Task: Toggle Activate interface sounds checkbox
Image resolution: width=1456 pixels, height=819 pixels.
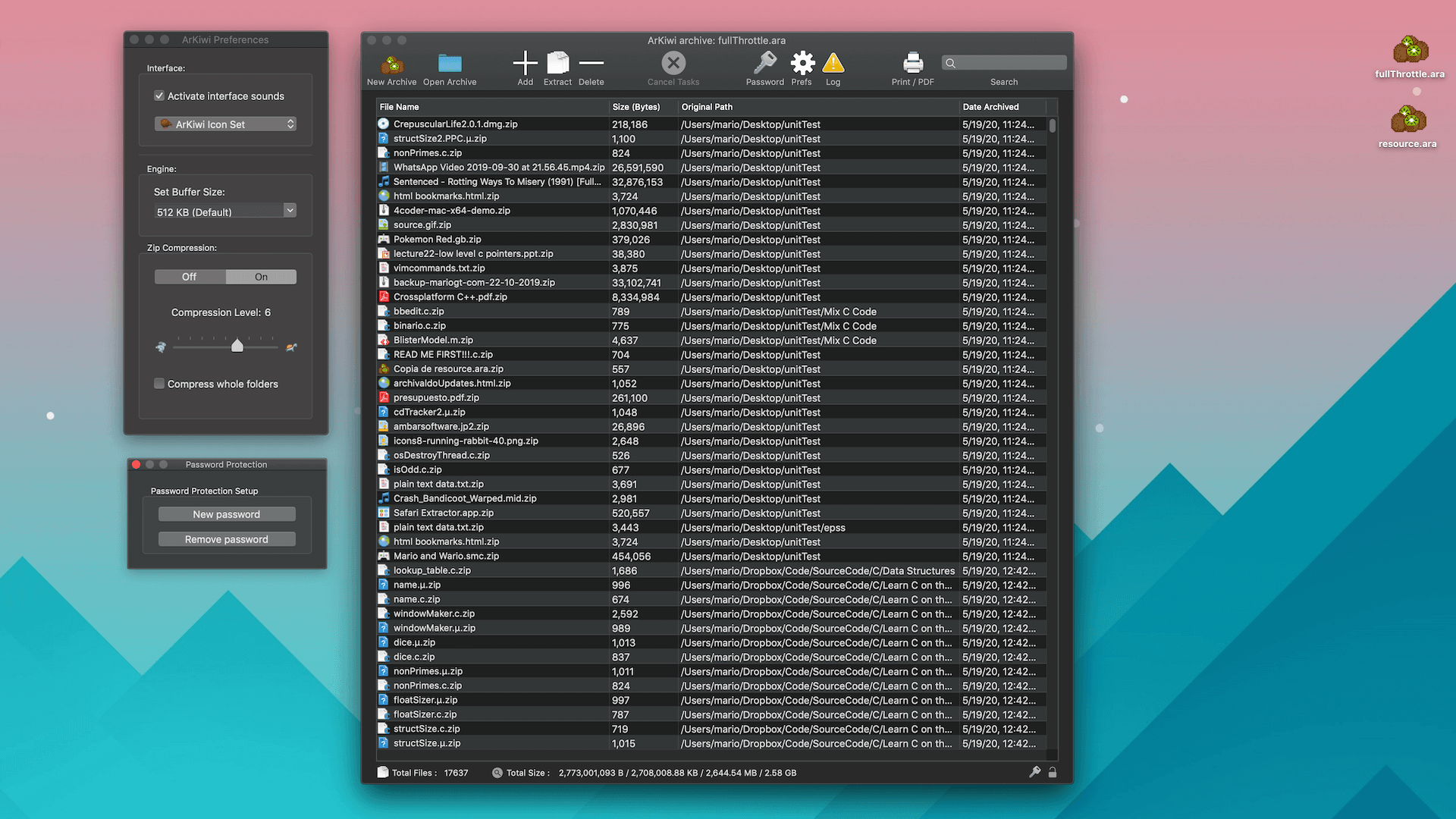Action: pyautogui.click(x=159, y=96)
